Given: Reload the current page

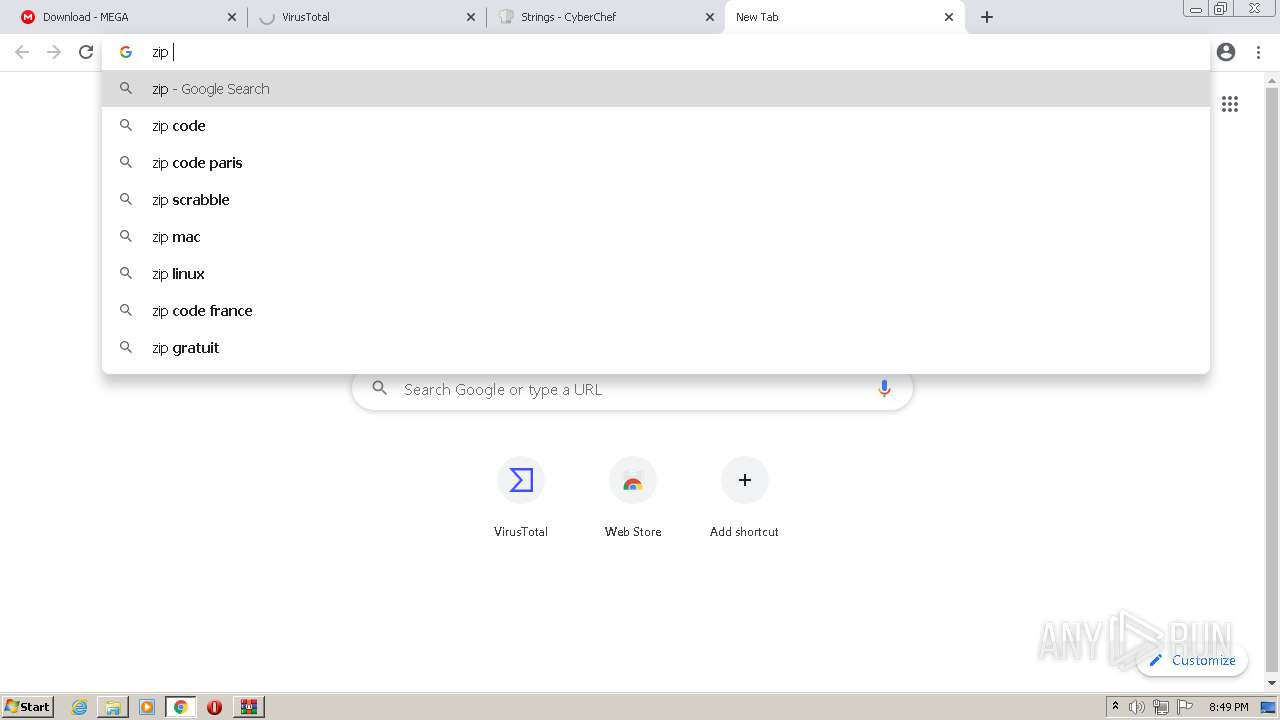Looking at the screenshot, I should tap(86, 52).
